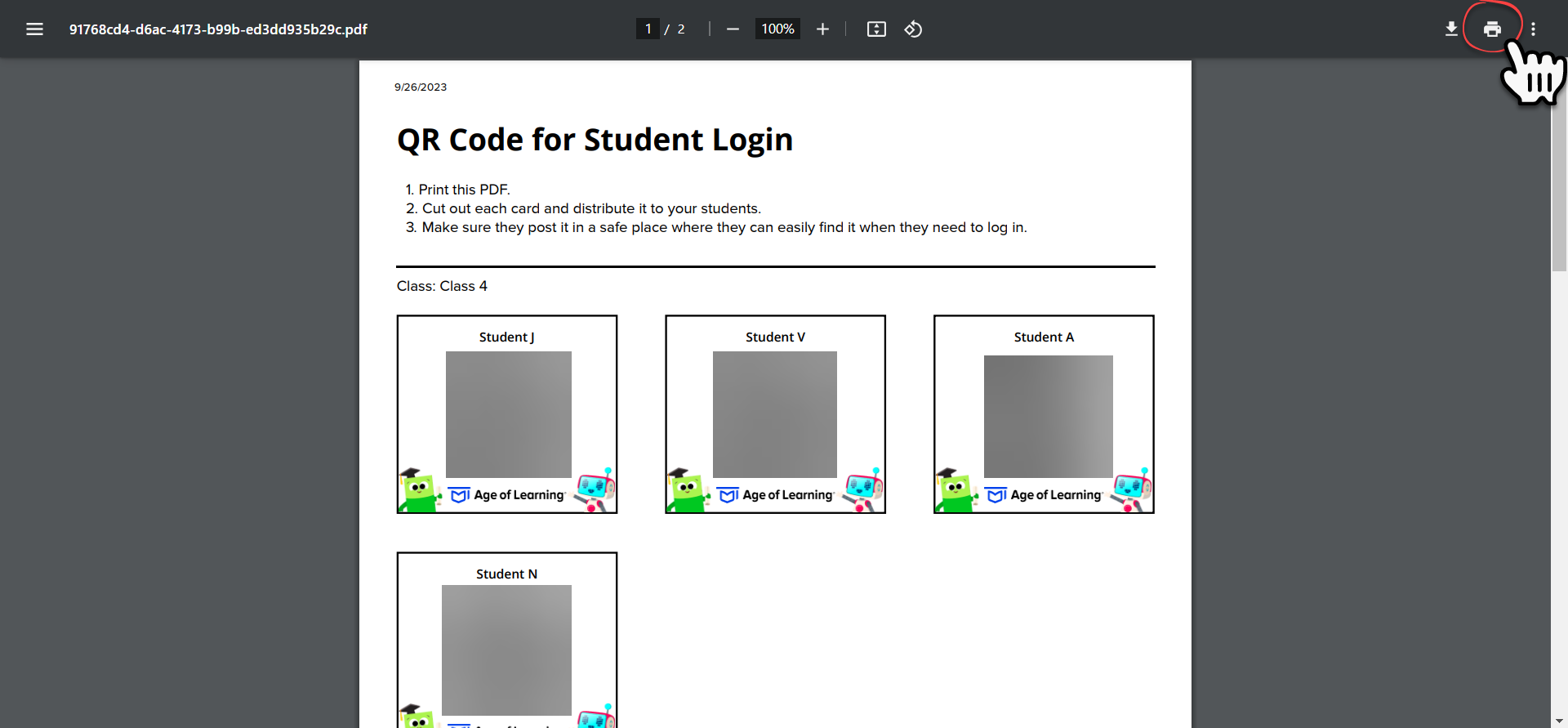The height and width of the screenshot is (728, 1568).
Task: Open the three-dot more actions menu
Action: pyautogui.click(x=1534, y=29)
